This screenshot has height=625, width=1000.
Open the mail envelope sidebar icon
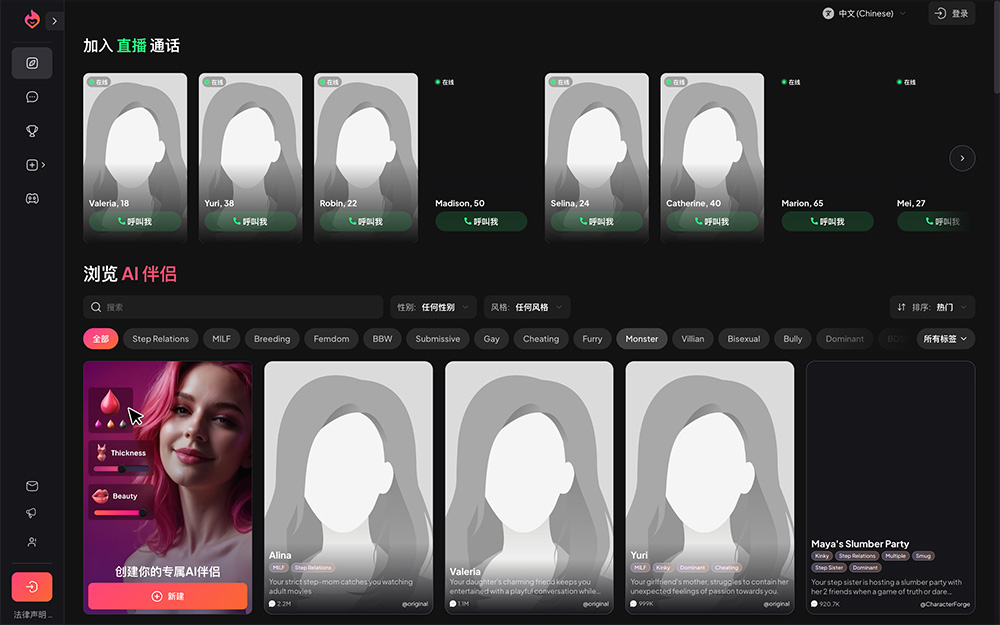[x=32, y=486]
